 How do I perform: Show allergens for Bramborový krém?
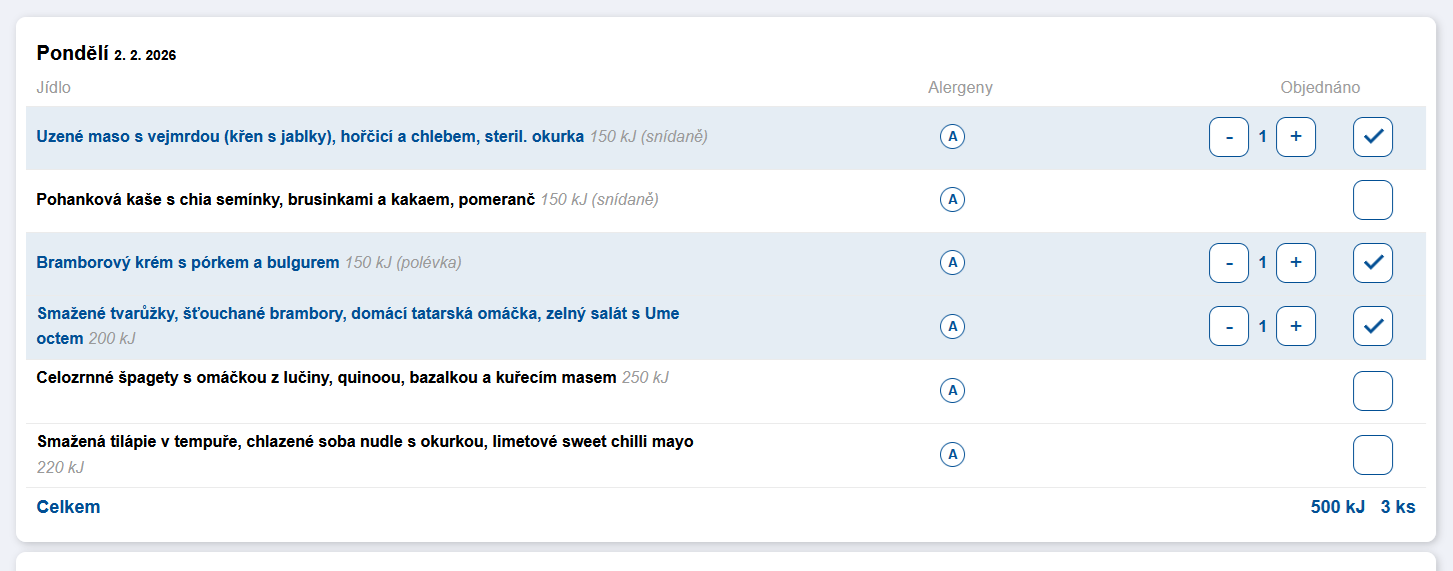point(952,263)
